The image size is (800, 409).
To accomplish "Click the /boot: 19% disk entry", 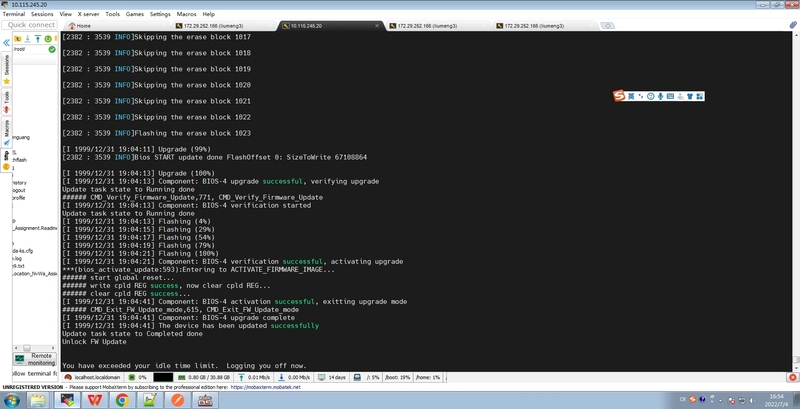I will tap(398, 377).
